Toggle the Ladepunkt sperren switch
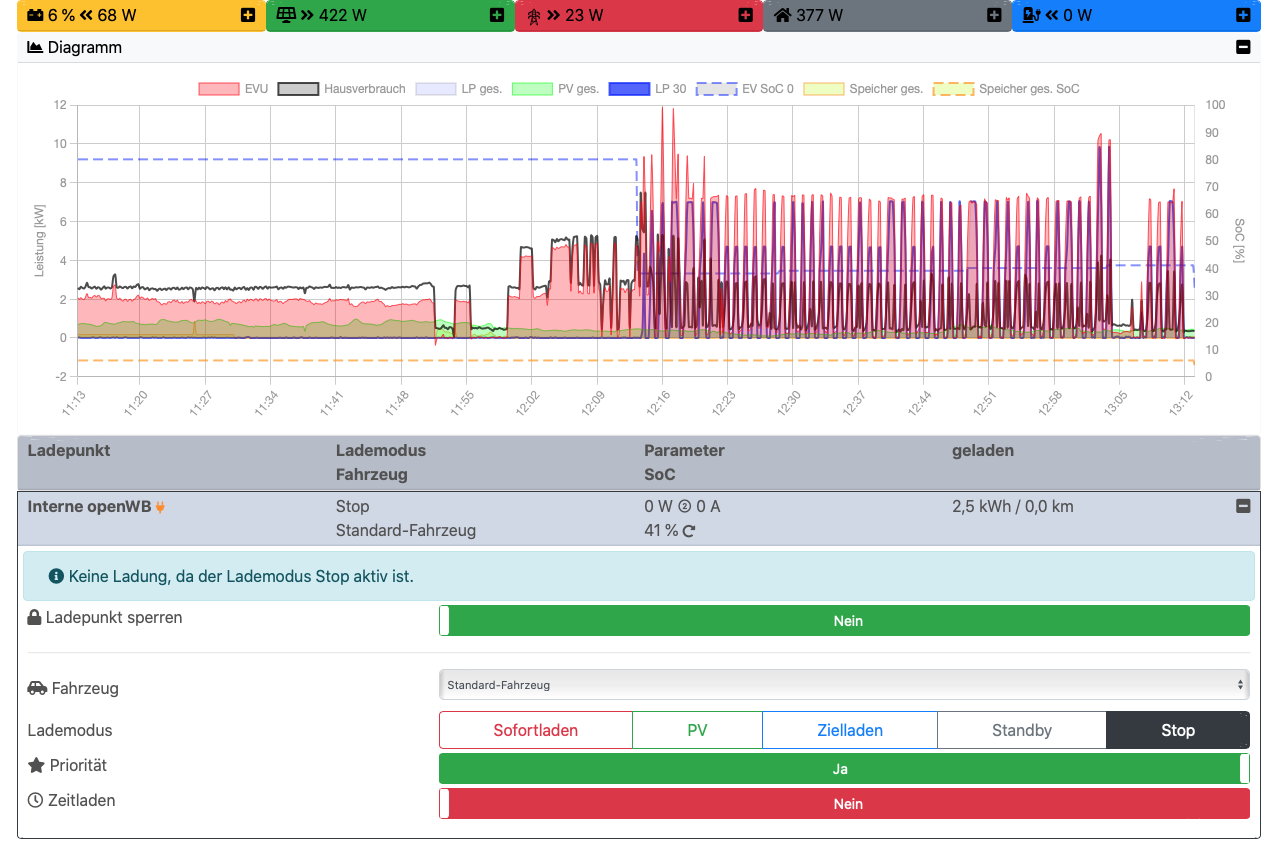This screenshot has width=1281, height=853. pos(844,621)
